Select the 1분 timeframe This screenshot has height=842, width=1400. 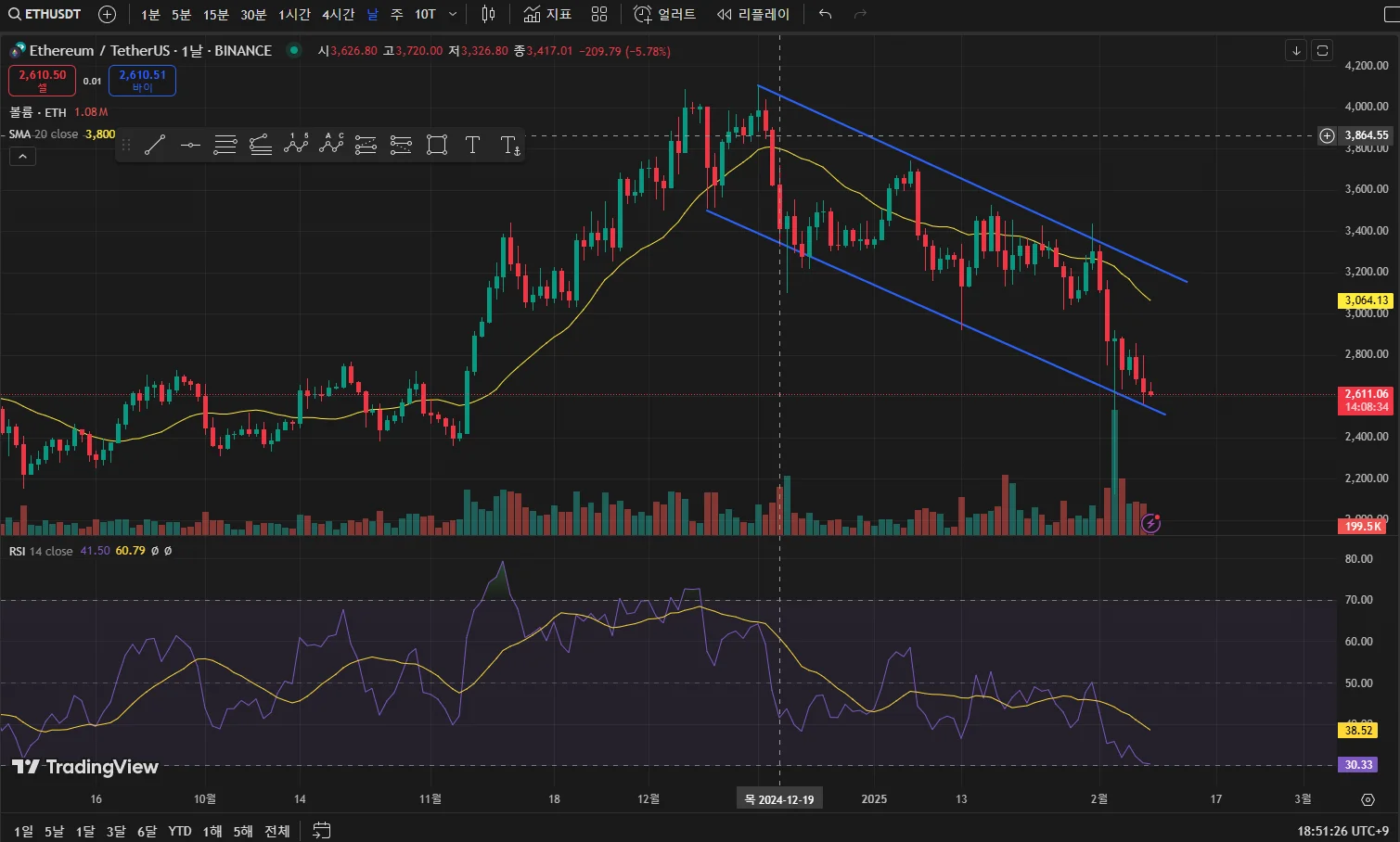(x=150, y=14)
